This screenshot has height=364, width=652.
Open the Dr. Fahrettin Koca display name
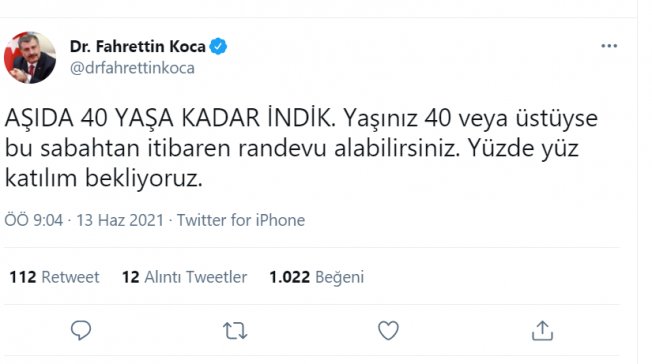pyautogui.click(x=138, y=46)
